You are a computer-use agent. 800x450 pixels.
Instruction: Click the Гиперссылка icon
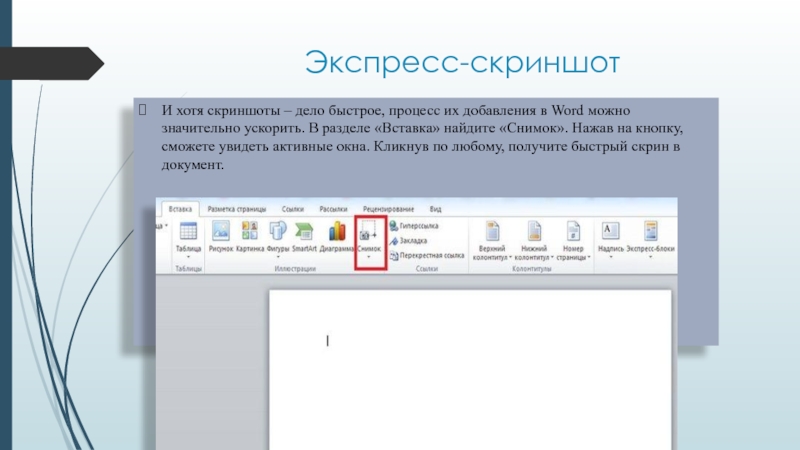(x=394, y=226)
